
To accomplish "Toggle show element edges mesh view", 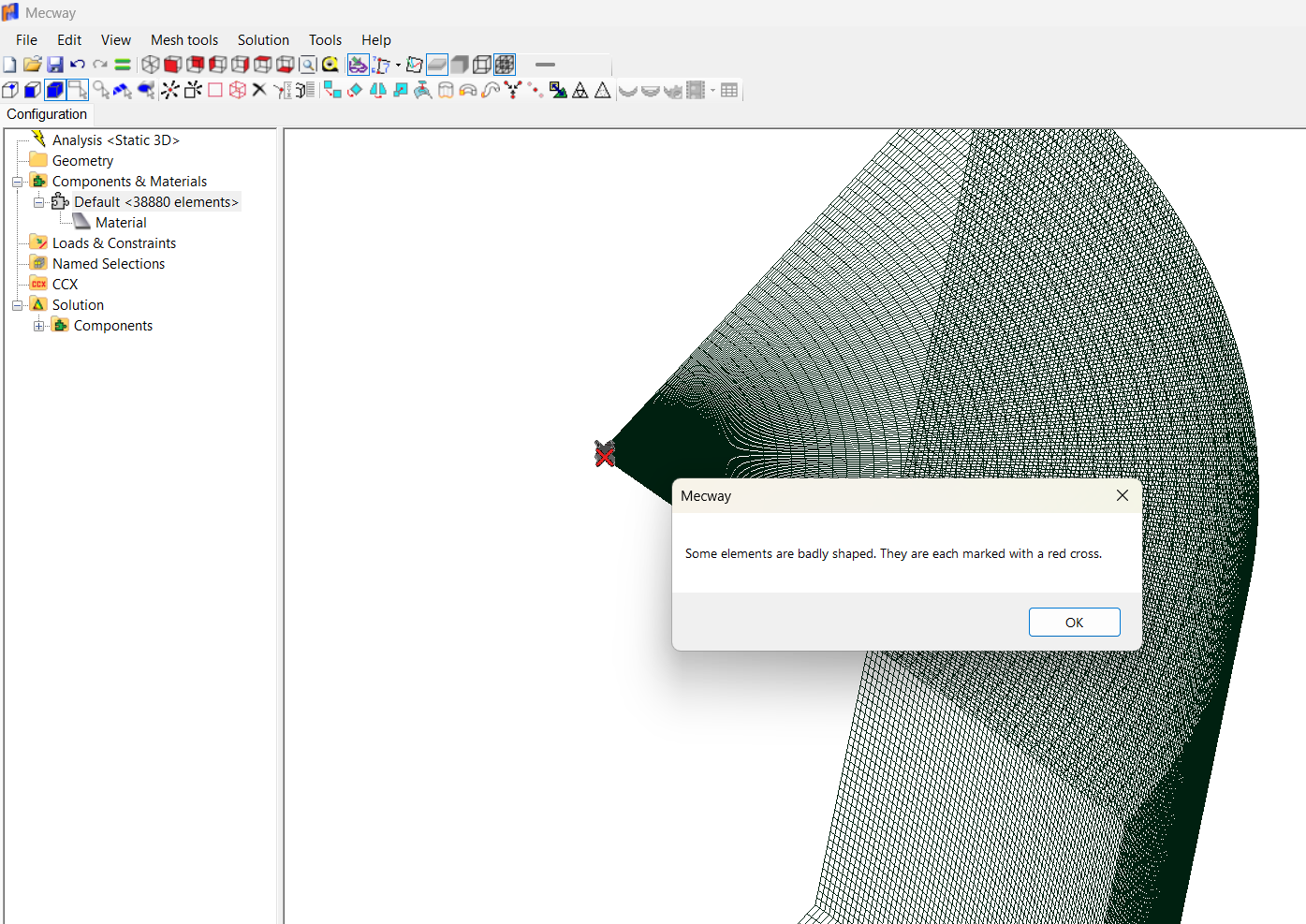I will (x=505, y=65).
